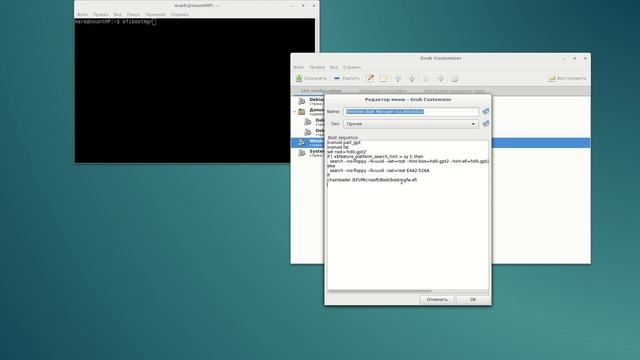The width and height of the screenshot is (640, 360).
Task: Click the chainloader line in the boot sequence
Action: tap(372, 180)
